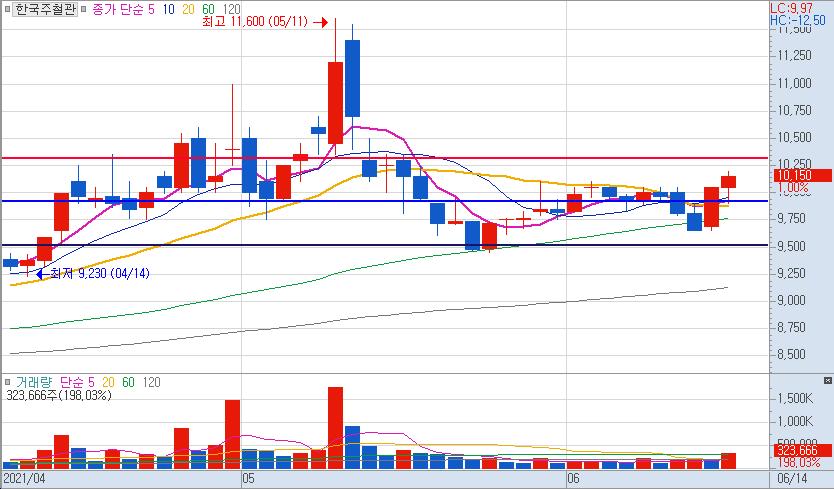
Task: Click the 11,250 price axis label
Action: pyautogui.click(x=794, y=55)
